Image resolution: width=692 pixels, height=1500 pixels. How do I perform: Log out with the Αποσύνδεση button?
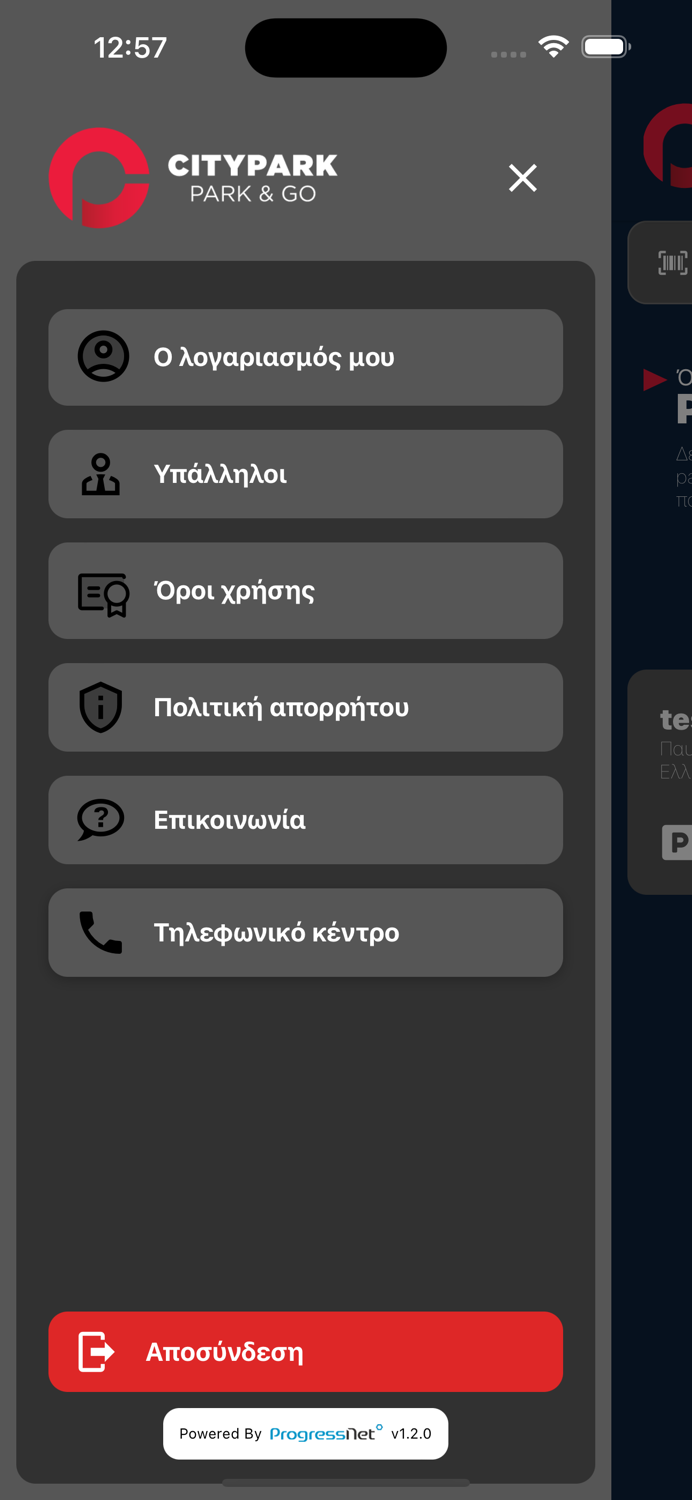(x=306, y=1352)
